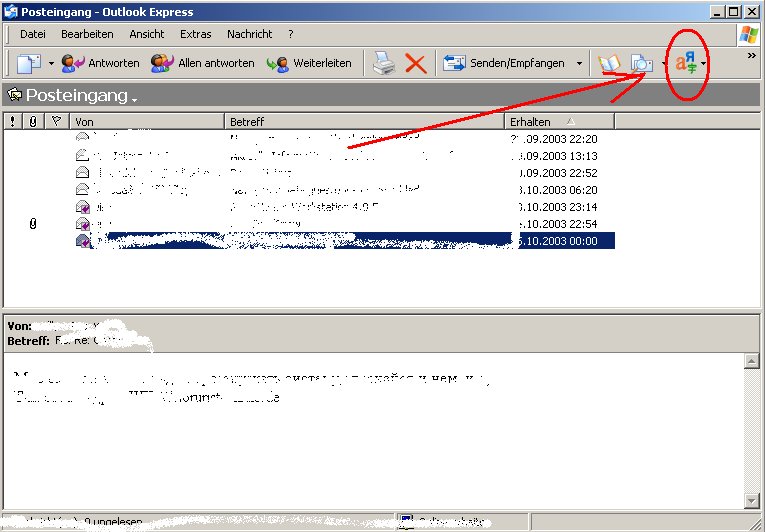Select the message received 09.2003 22:52
Viewport: 765px width, 532px height.
pos(309,173)
